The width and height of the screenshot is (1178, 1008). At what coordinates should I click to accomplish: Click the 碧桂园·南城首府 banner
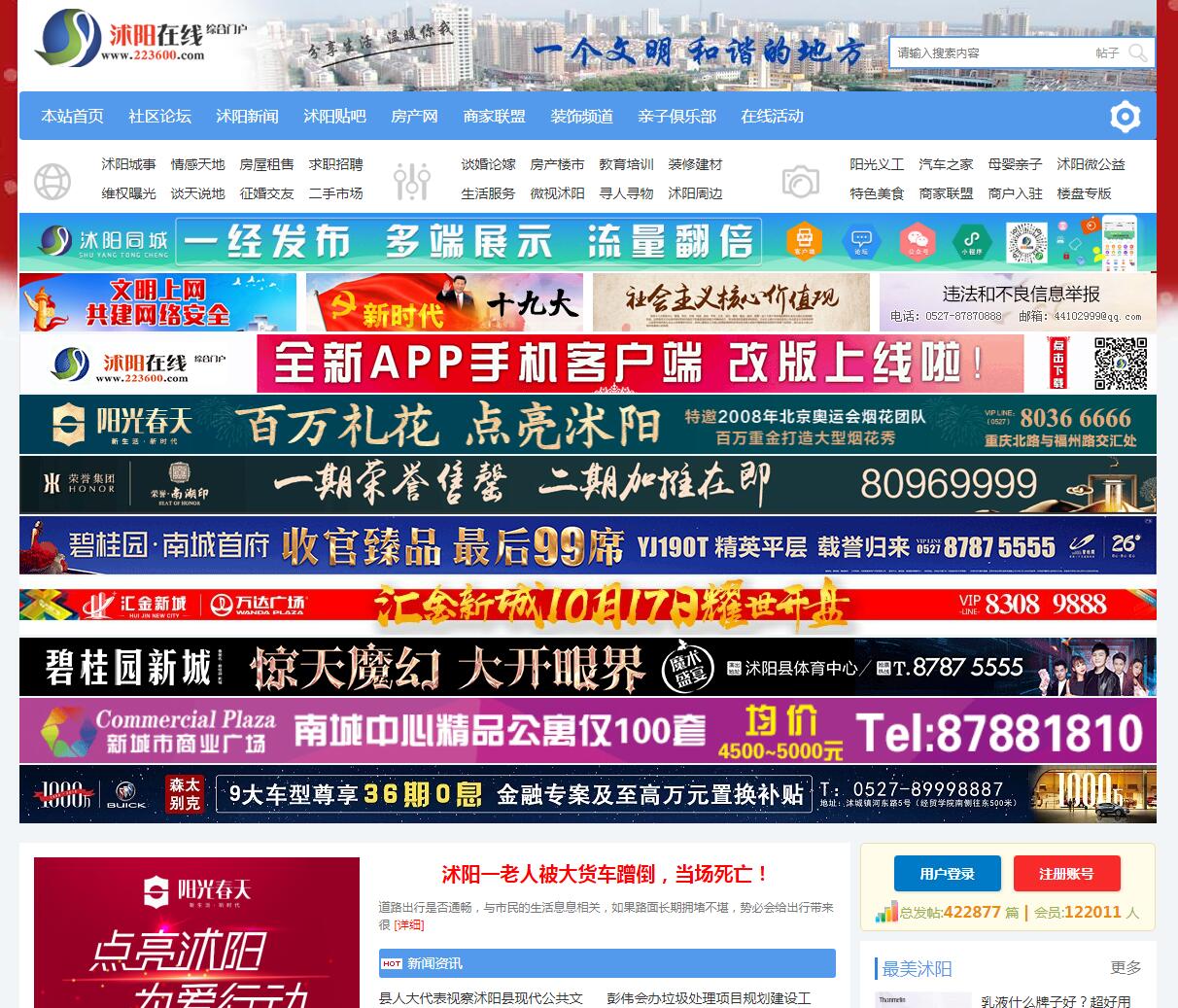[588, 545]
